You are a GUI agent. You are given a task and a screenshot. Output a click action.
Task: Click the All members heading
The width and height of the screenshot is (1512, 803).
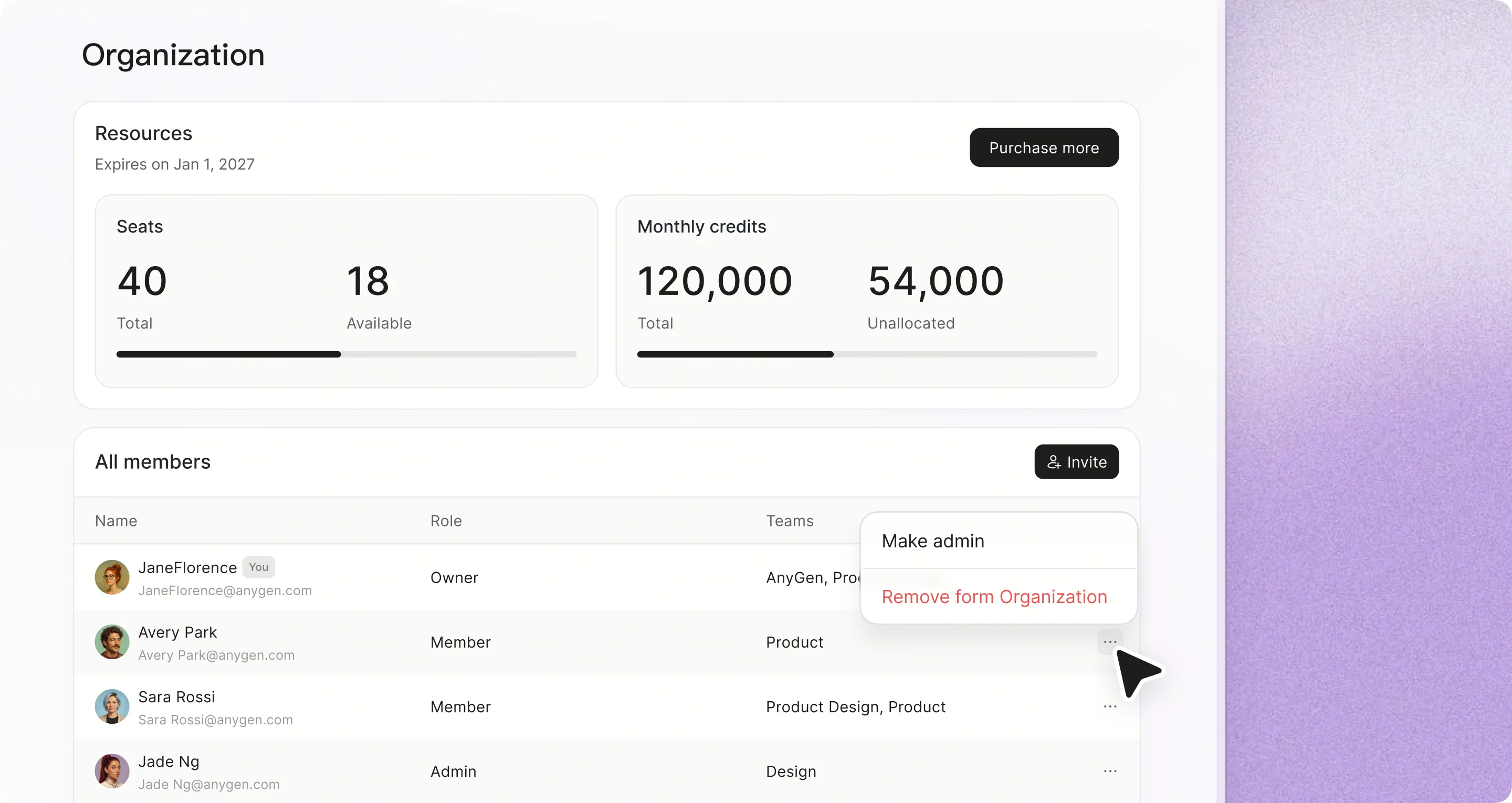click(153, 462)
